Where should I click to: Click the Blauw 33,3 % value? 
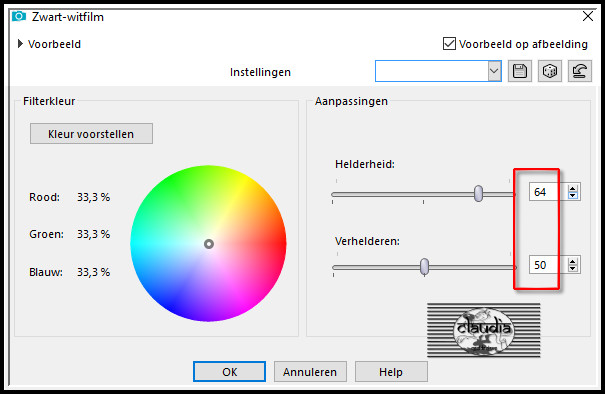tap(93, 272)
